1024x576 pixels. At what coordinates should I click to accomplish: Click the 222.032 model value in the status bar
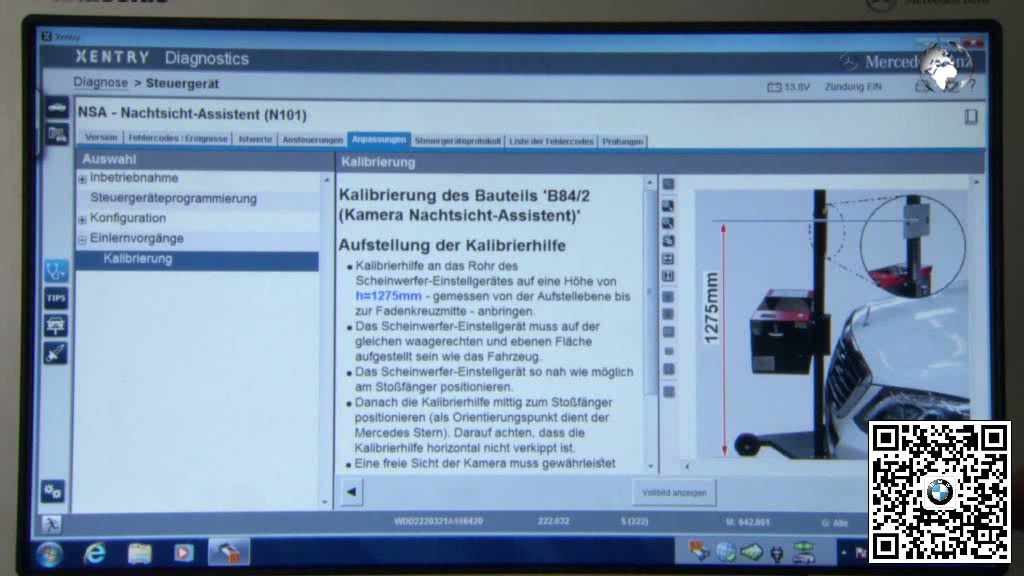(x=553, y=521)
